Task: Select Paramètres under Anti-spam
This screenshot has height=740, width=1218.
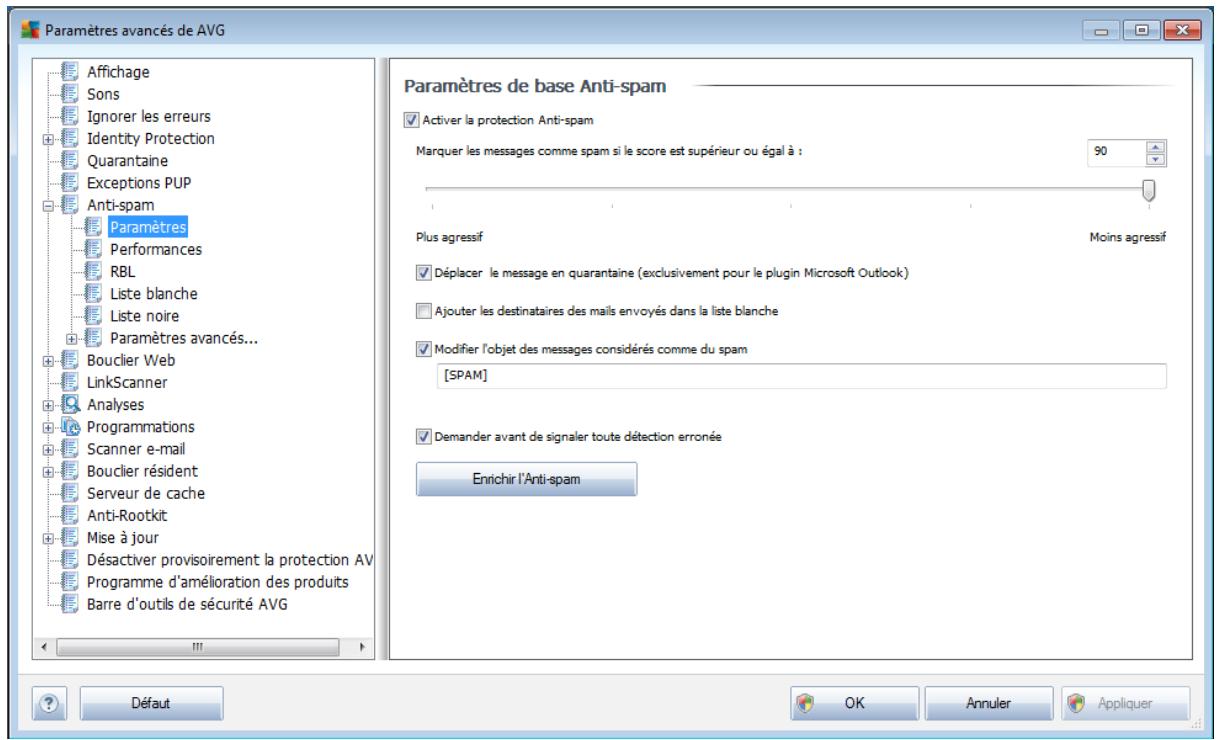Action: [148, 226]
